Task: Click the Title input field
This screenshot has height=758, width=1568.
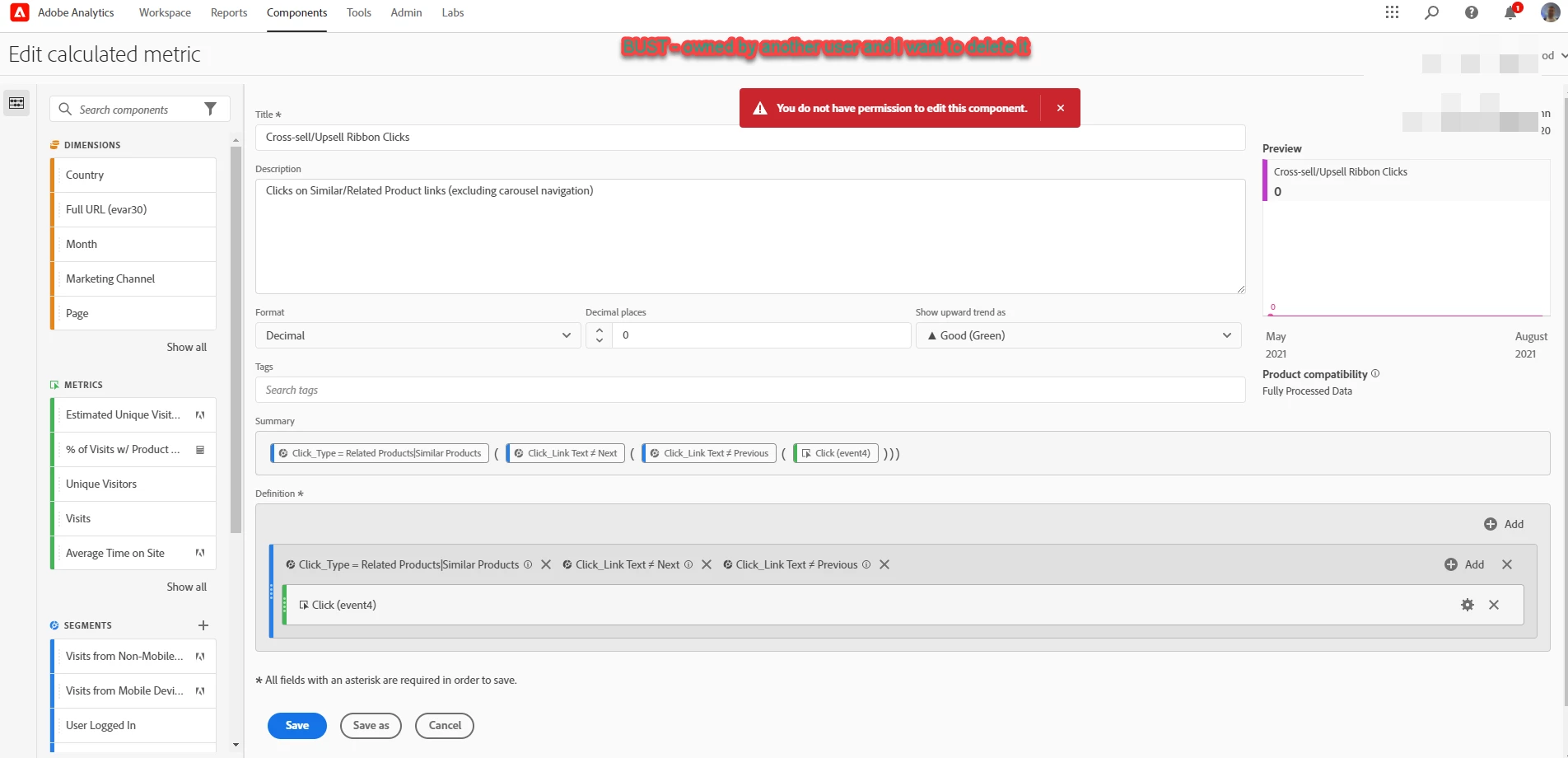Action: [749, 138]
